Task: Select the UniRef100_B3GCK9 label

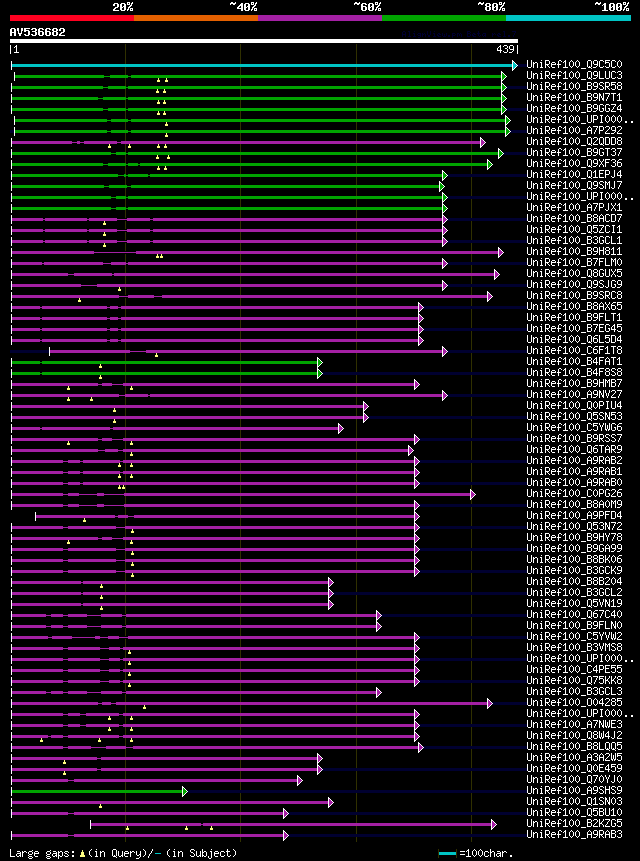Action: pyautogui.click(x=574, y=571)
